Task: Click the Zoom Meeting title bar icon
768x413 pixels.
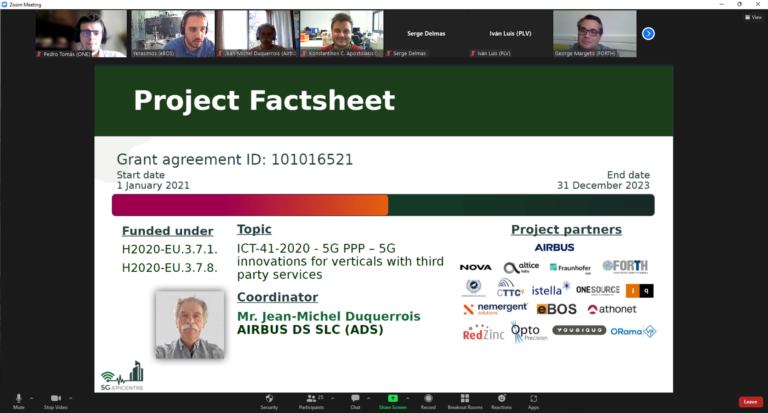Action: coord(4,4)
